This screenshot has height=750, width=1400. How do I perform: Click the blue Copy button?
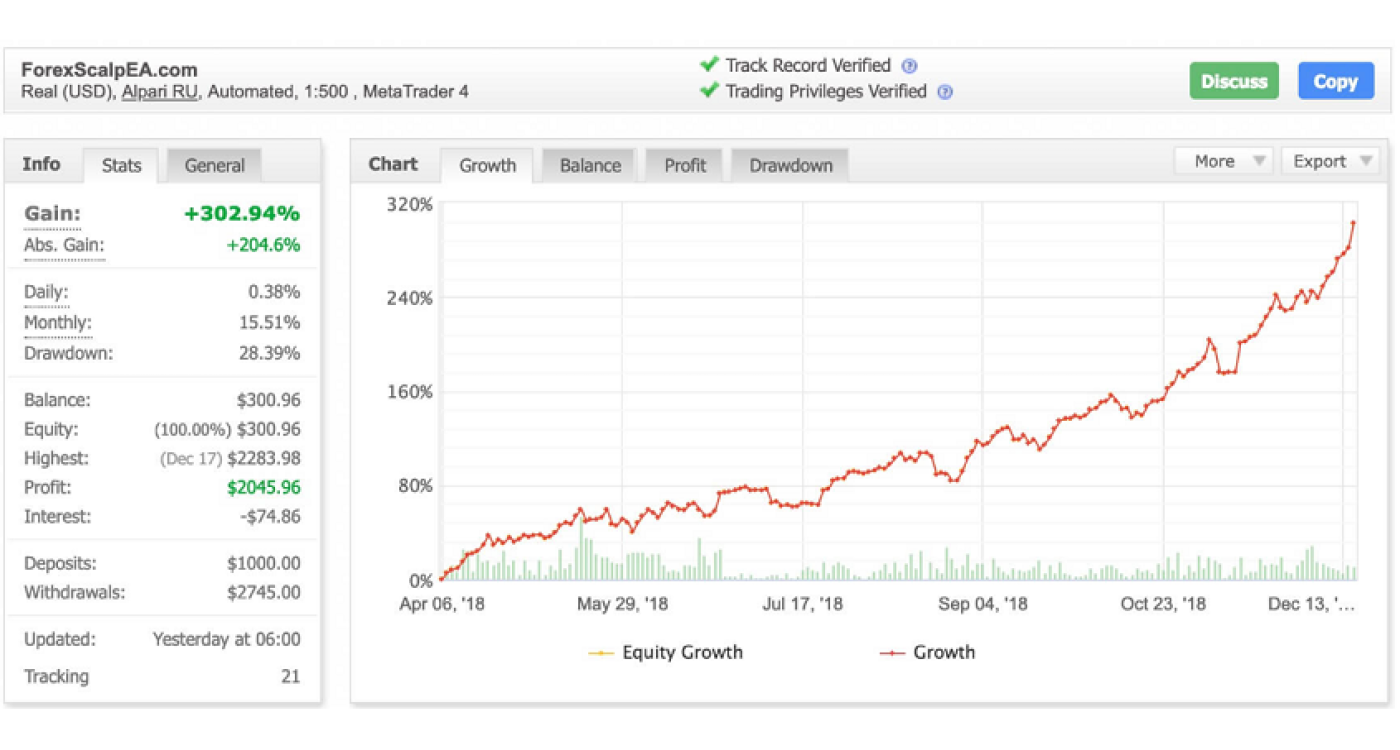pos(1335,82)
